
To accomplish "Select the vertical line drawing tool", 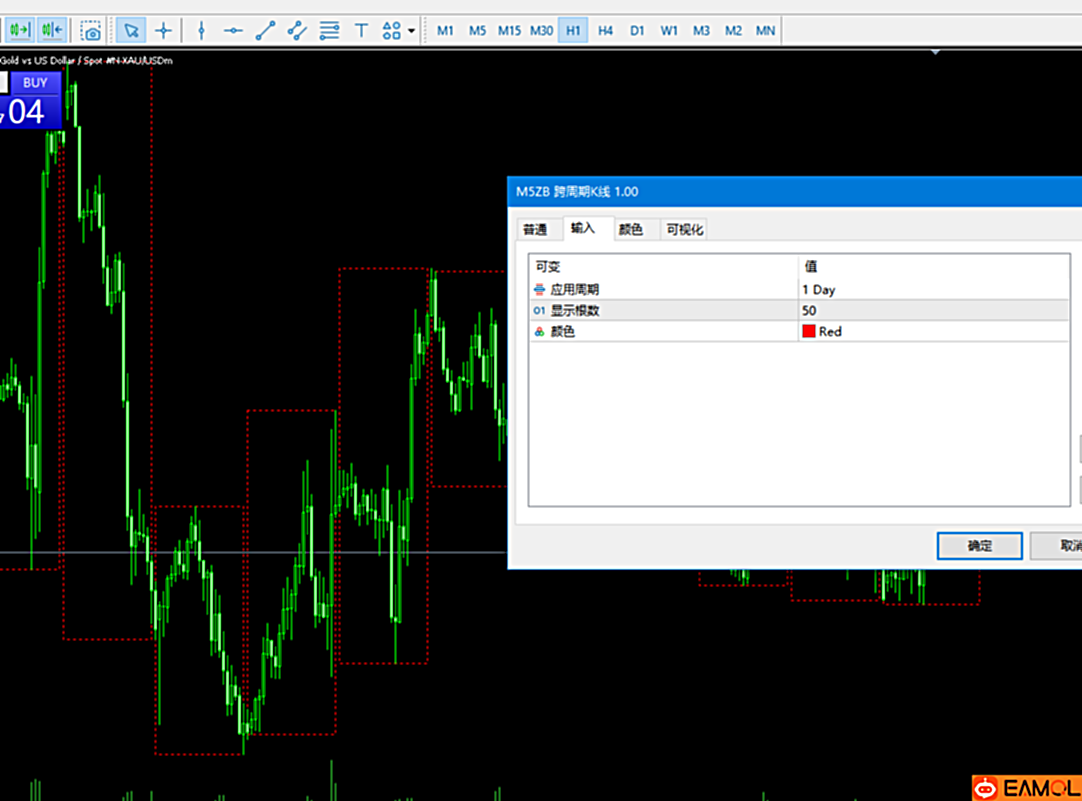I will pyautogui.click(x=201, y=31).
